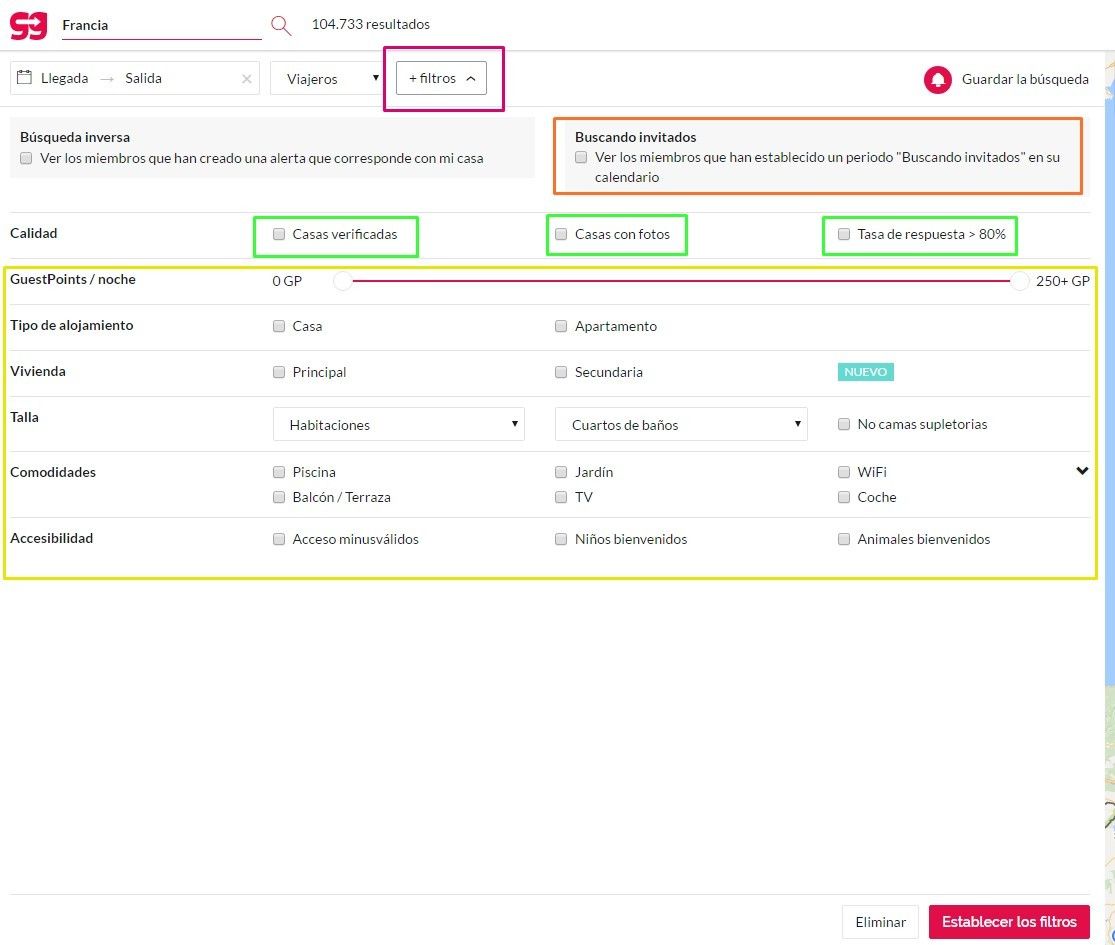Screen dimensions: 1115x945
Task: Check the WiFi amenity
Action: (x=843, y=472)
